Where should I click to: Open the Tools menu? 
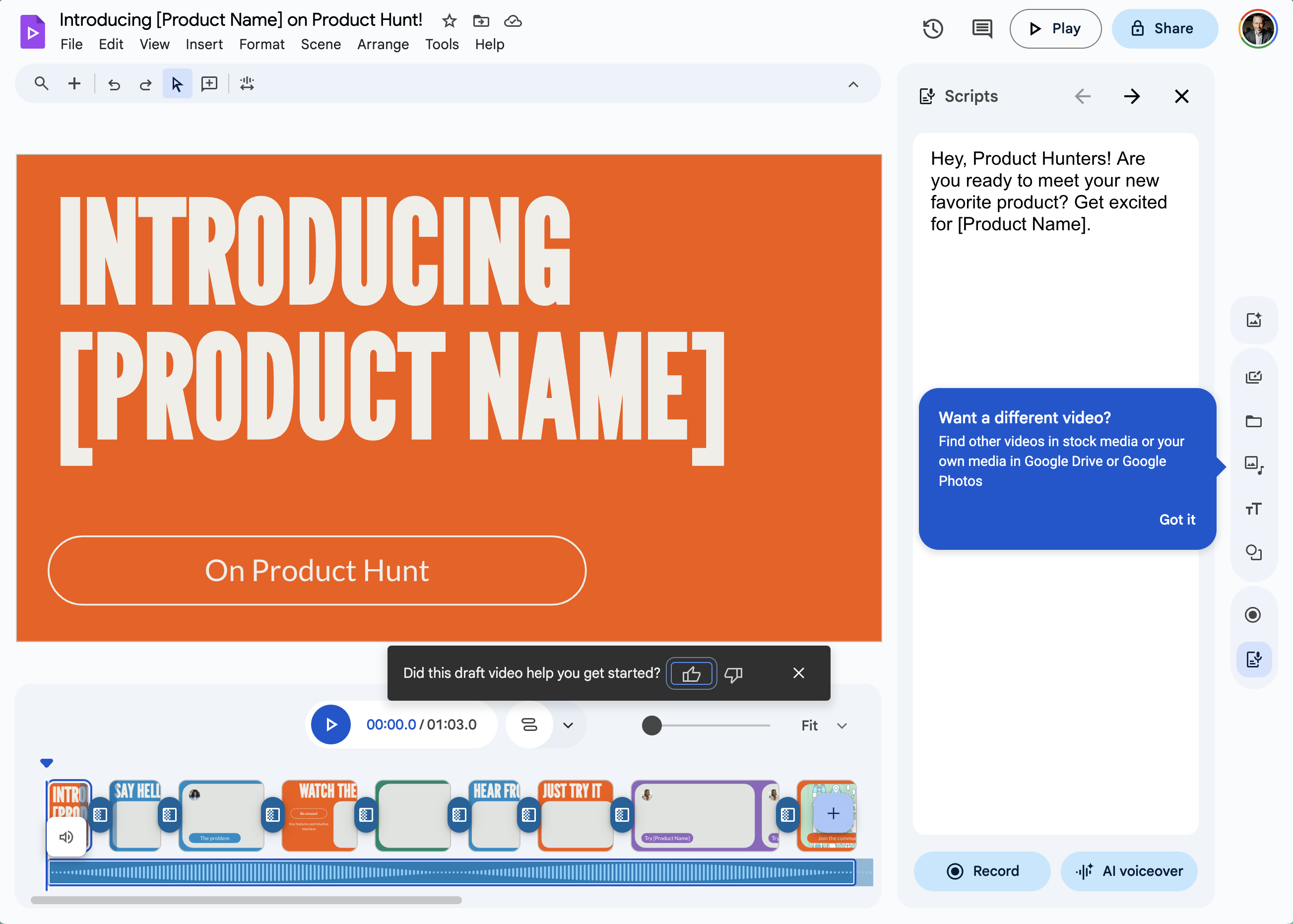point(442,44)
